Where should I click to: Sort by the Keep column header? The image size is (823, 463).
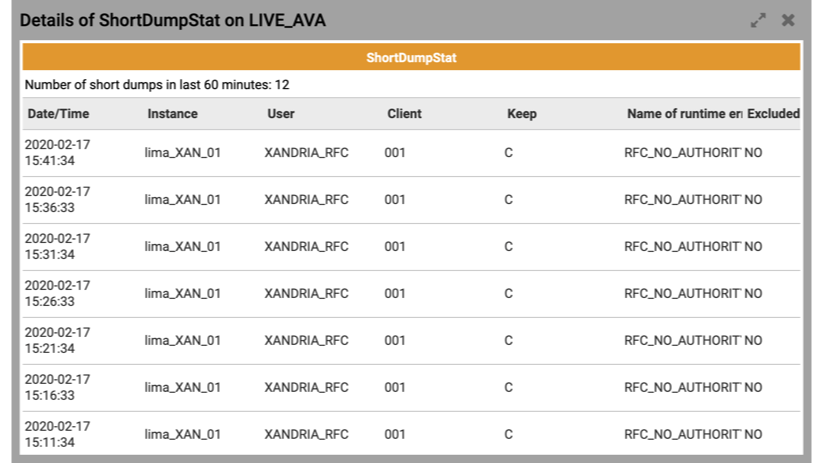coord(522,114)
